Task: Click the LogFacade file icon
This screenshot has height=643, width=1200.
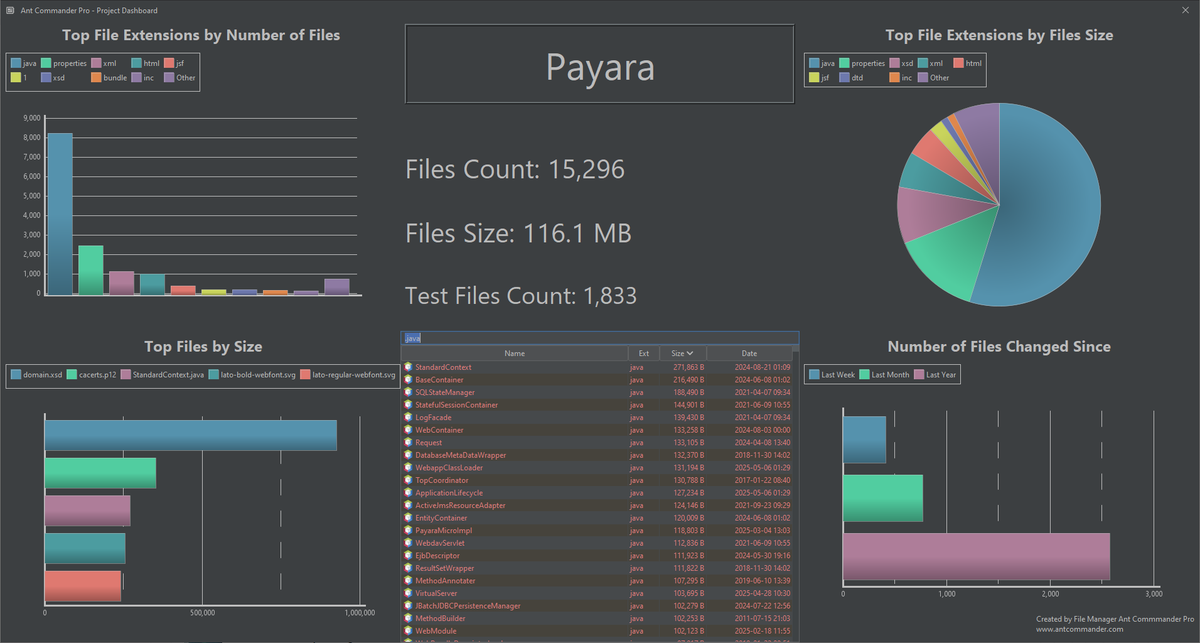Action: (408, 417)
